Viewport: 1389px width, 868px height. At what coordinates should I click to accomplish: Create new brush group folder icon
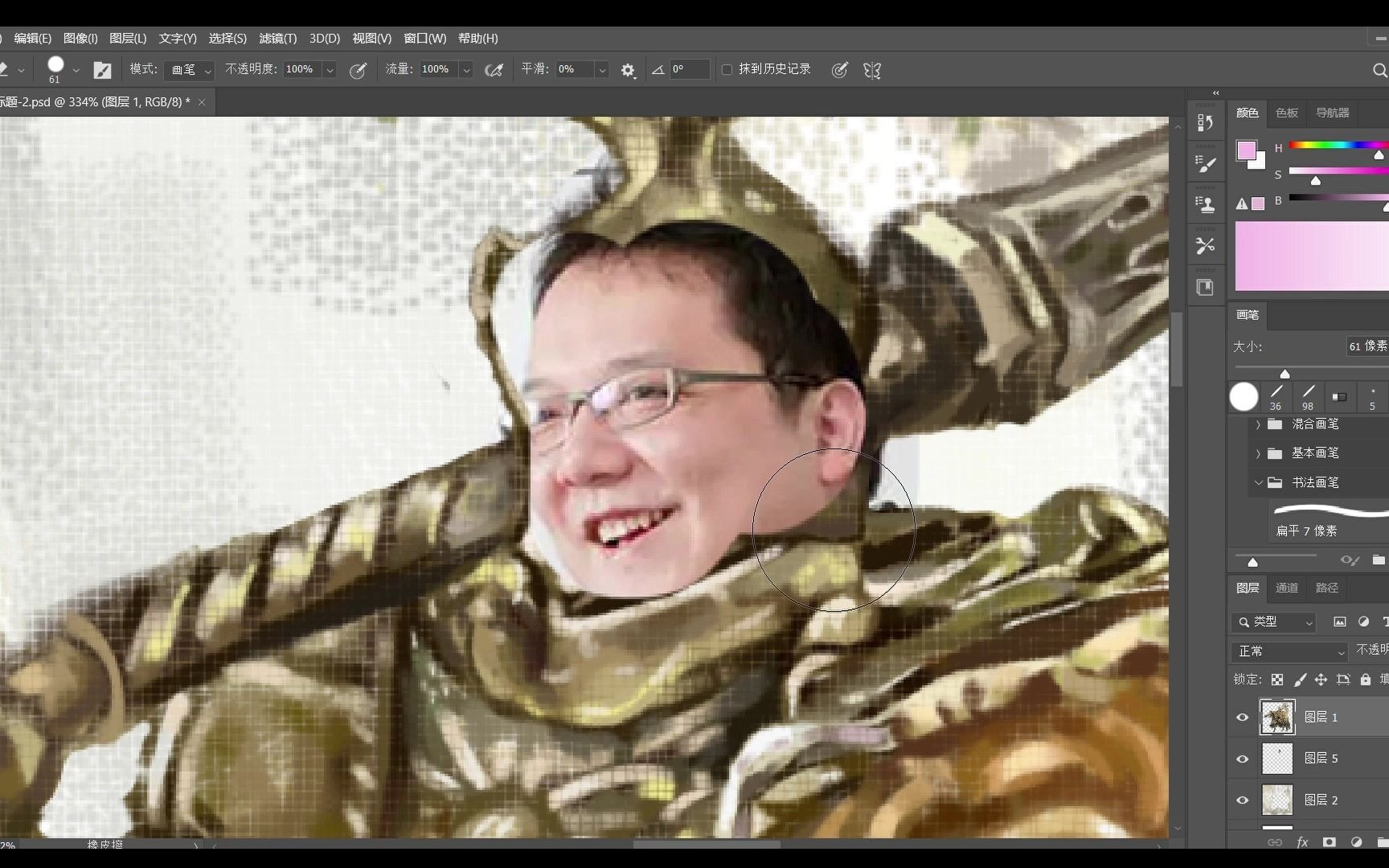(1379, 560)
